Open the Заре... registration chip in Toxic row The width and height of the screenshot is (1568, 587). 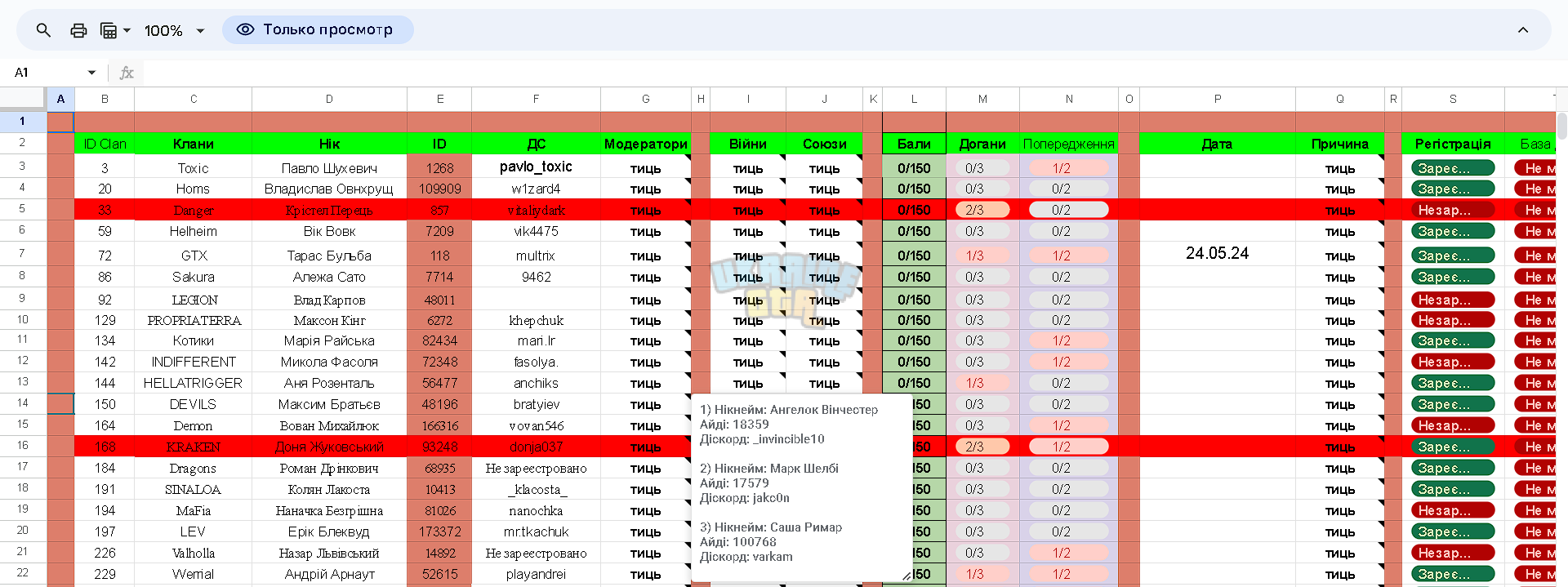1453,168
